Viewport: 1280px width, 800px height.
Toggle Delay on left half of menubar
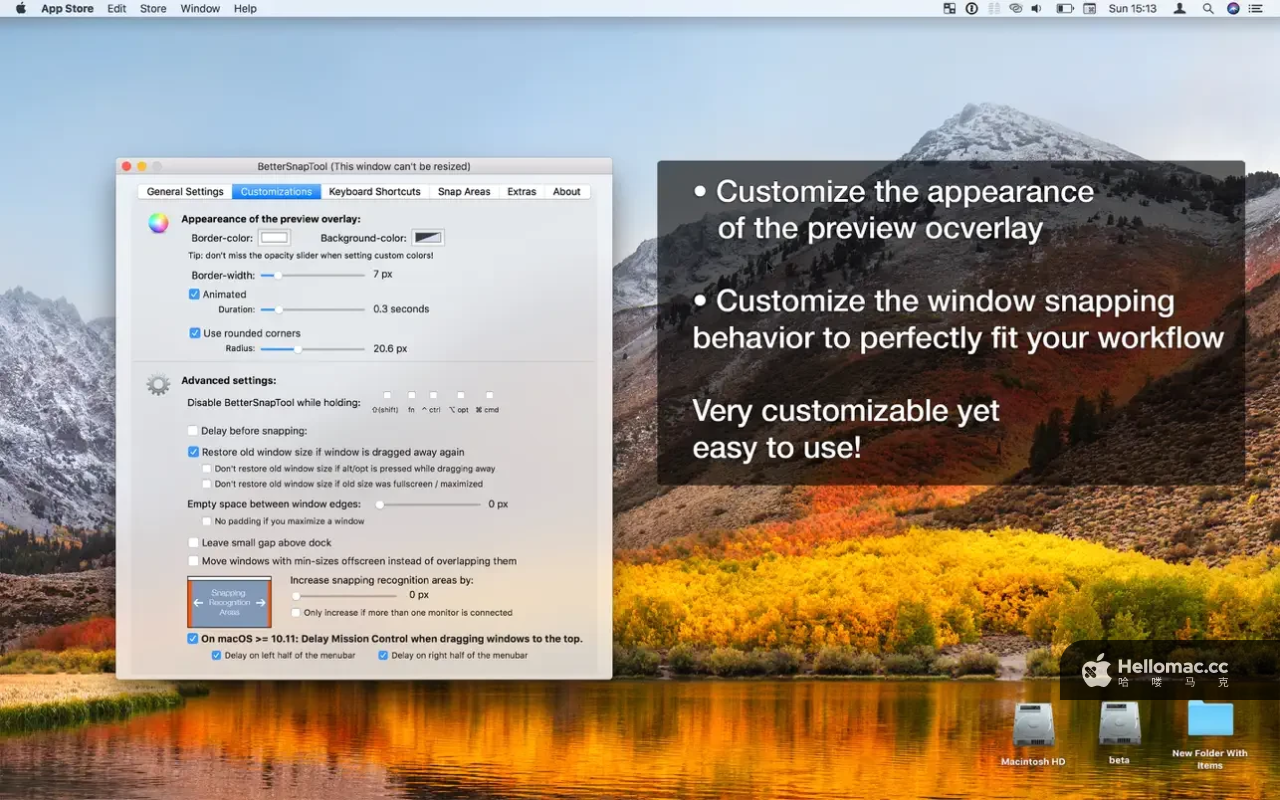(216, 655)
